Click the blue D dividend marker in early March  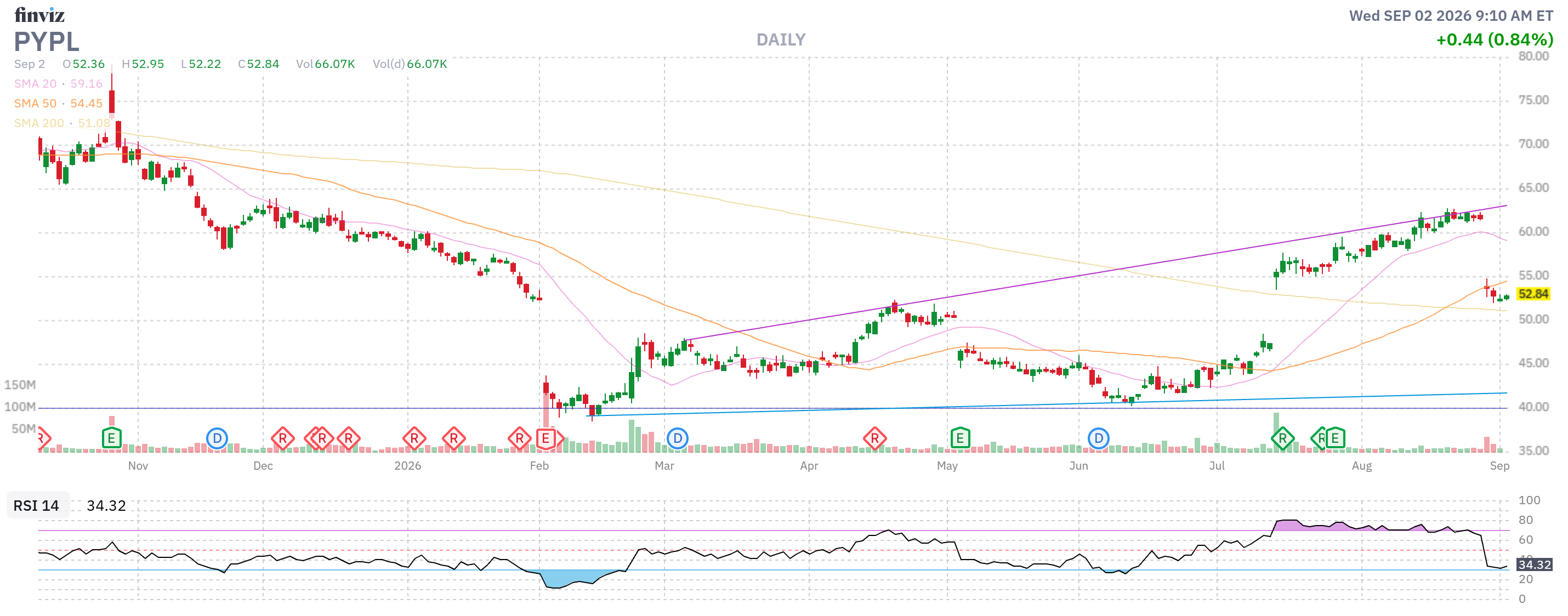click(678, 438)
